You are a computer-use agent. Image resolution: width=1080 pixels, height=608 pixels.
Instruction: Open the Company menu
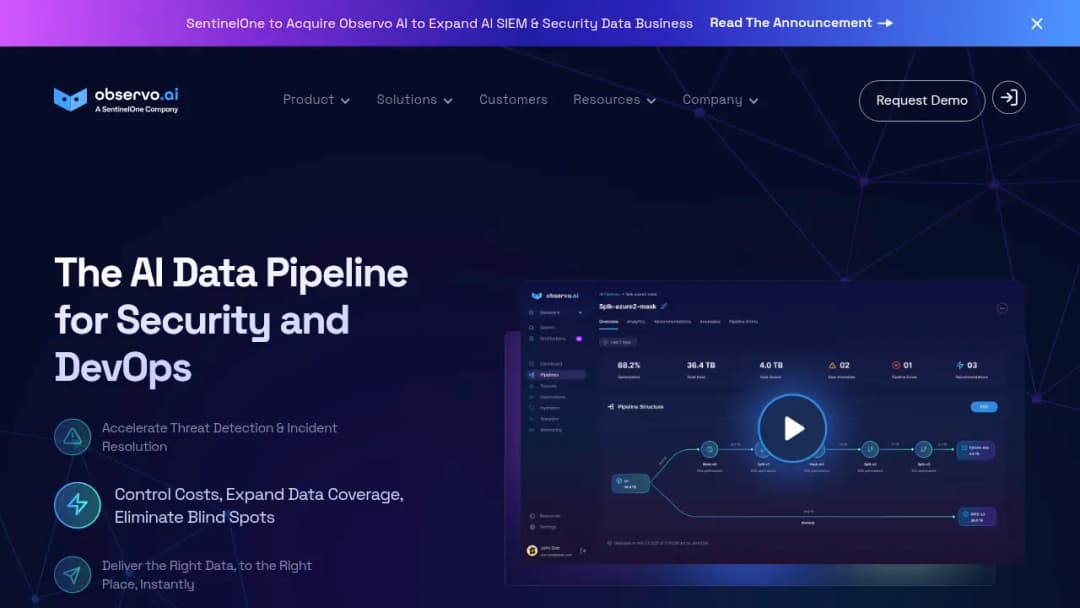click(720, 100)
